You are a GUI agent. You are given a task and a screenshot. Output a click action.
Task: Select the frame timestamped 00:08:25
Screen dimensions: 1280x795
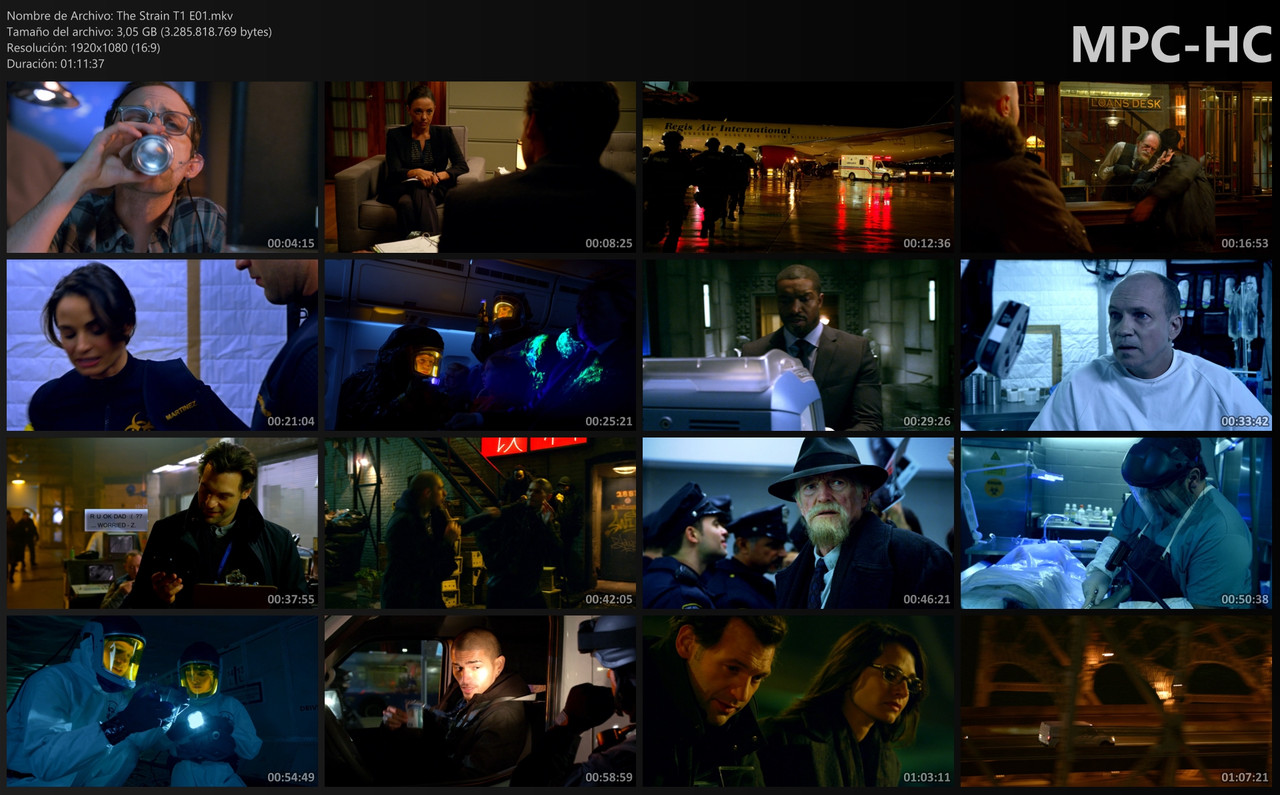click(x=480, y=167)
